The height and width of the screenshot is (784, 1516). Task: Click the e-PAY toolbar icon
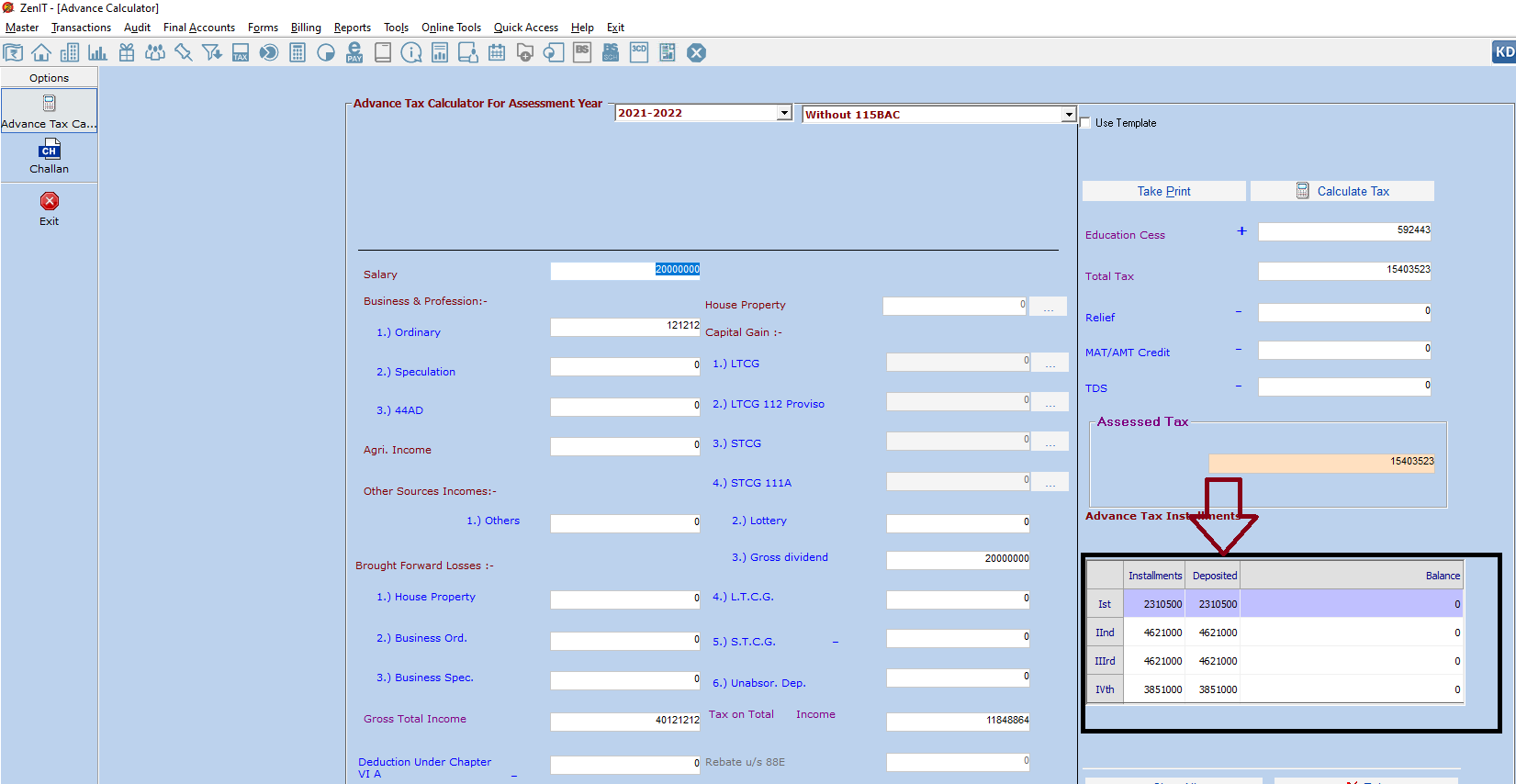point(354,53)
